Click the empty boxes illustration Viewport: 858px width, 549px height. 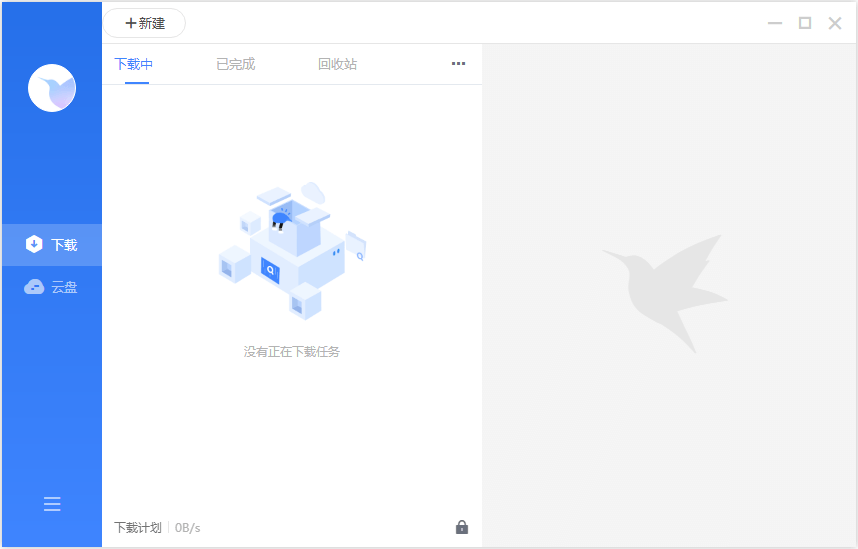coord(292,250)
